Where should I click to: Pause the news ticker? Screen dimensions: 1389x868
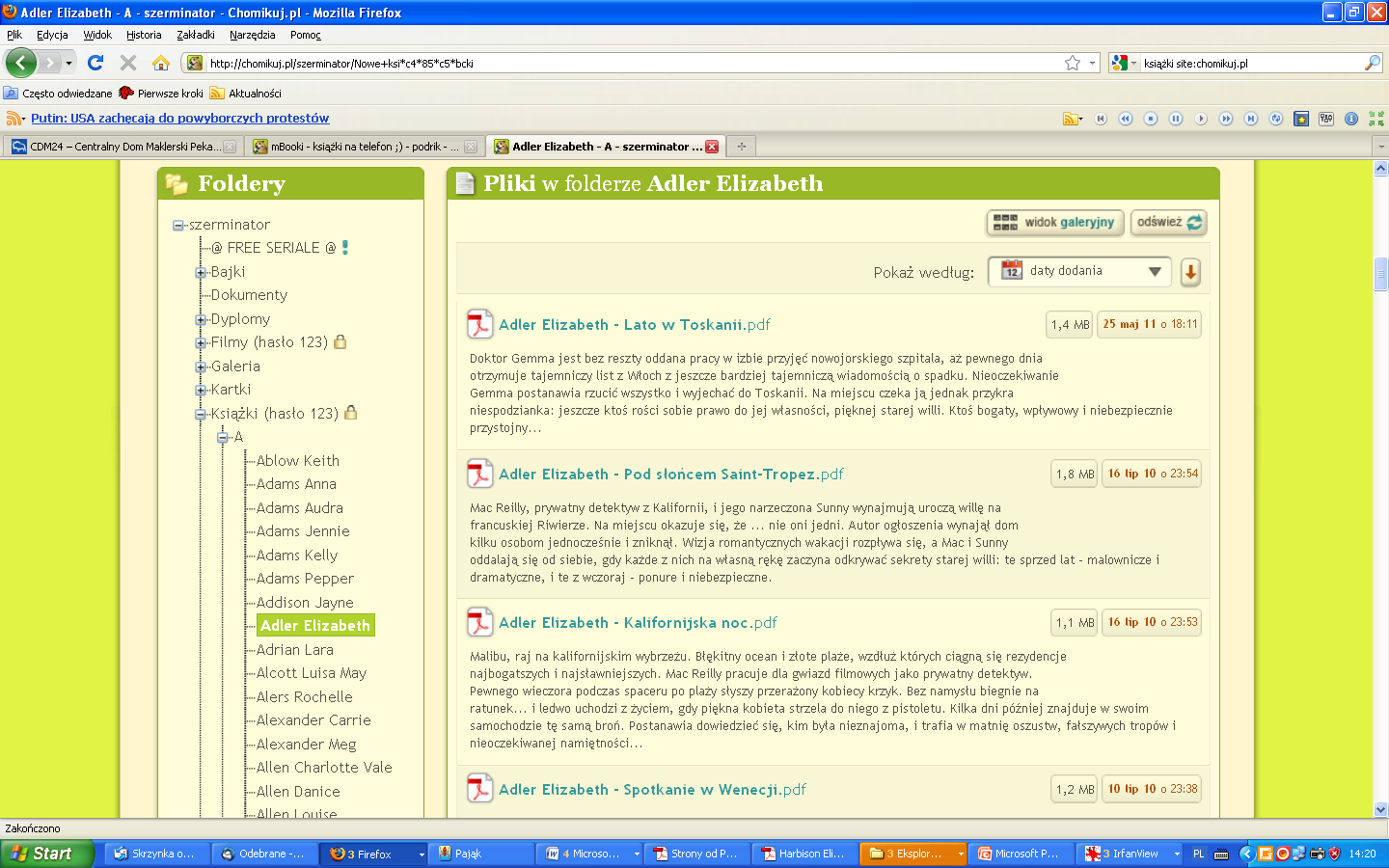click(1176, 119)
